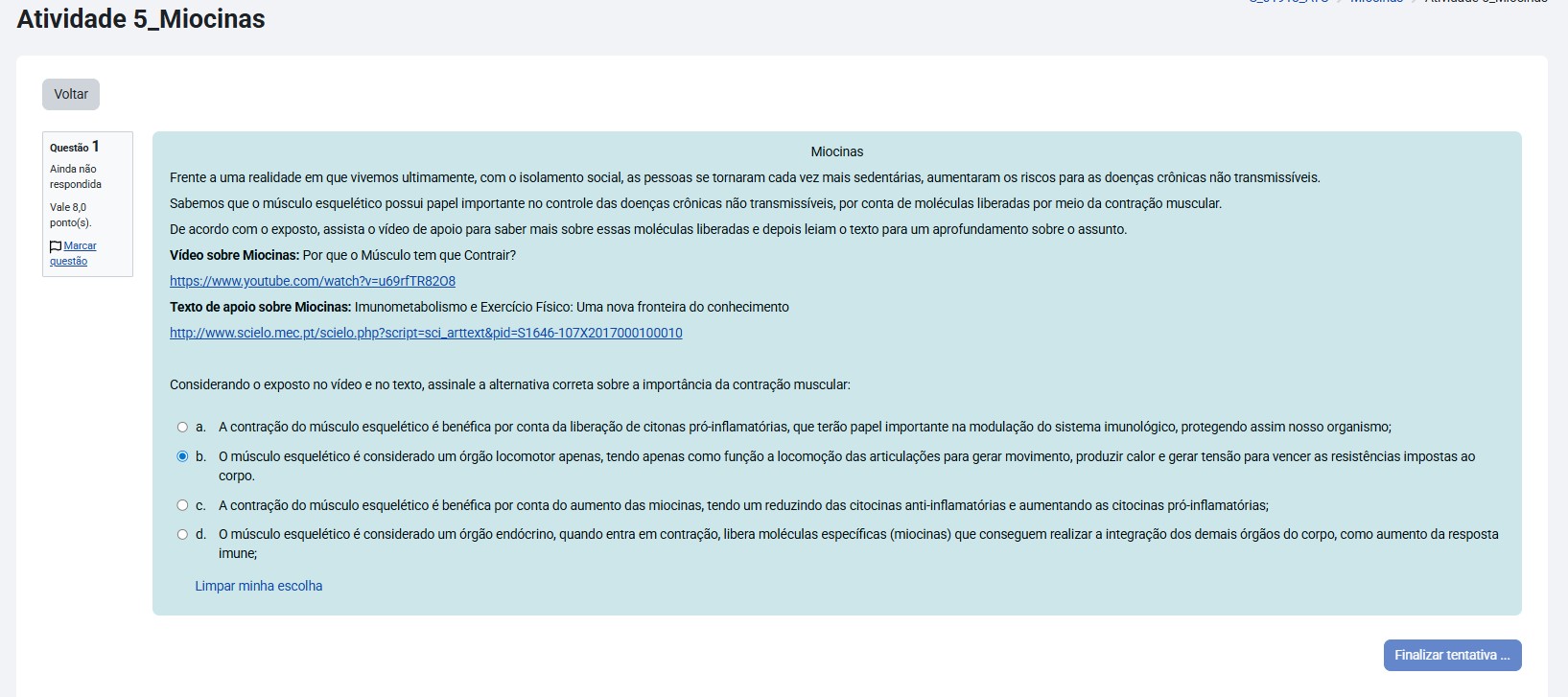Viewport: 1568px width, 697px height.
Task: Select radio option a about citonas pró-inflamatórias
Action: point(182,428)
